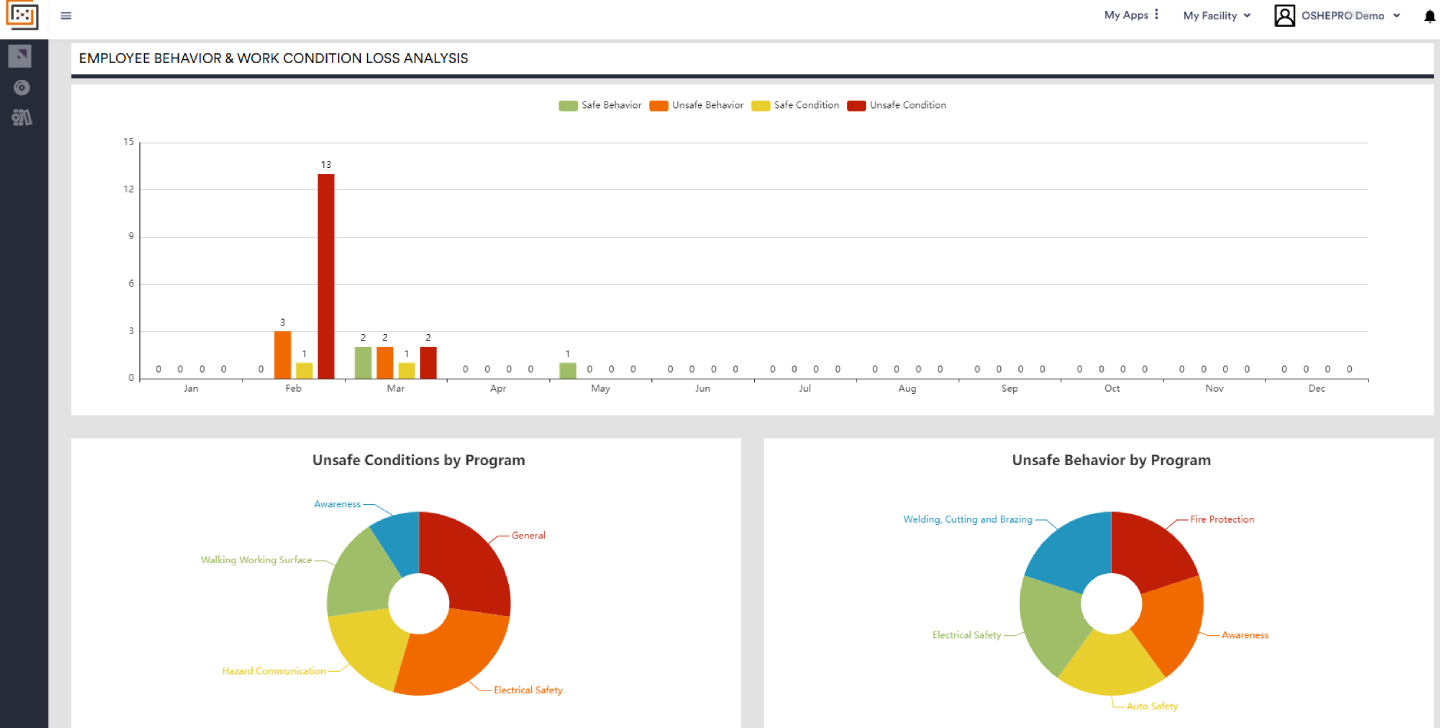Image resolution: width=1440 pixels, height=728 pixels.
Task: Click the My Apps three-dot icon
Action: 1157,15
